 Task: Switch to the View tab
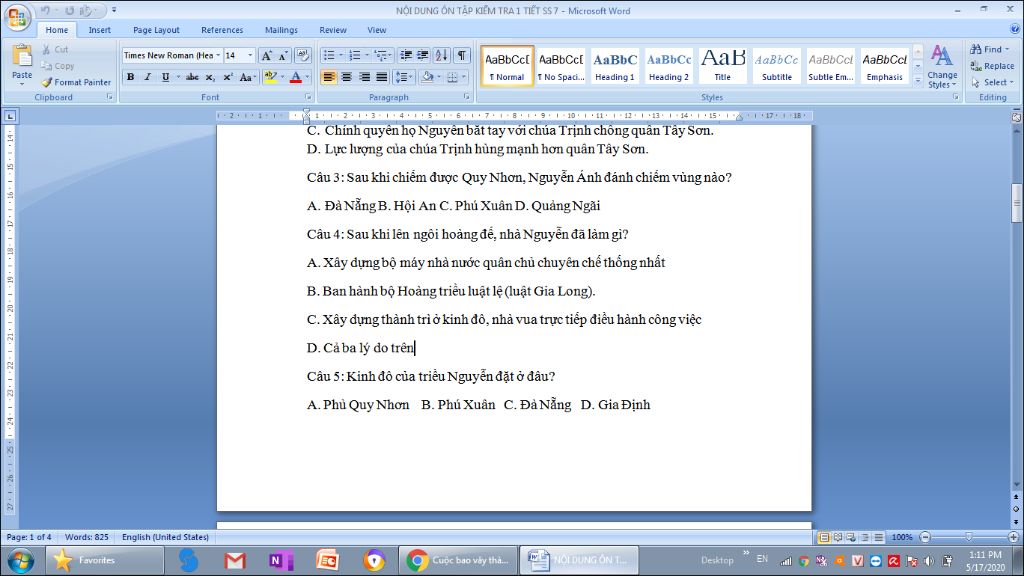pyautogui.click(x=376, y=30)
